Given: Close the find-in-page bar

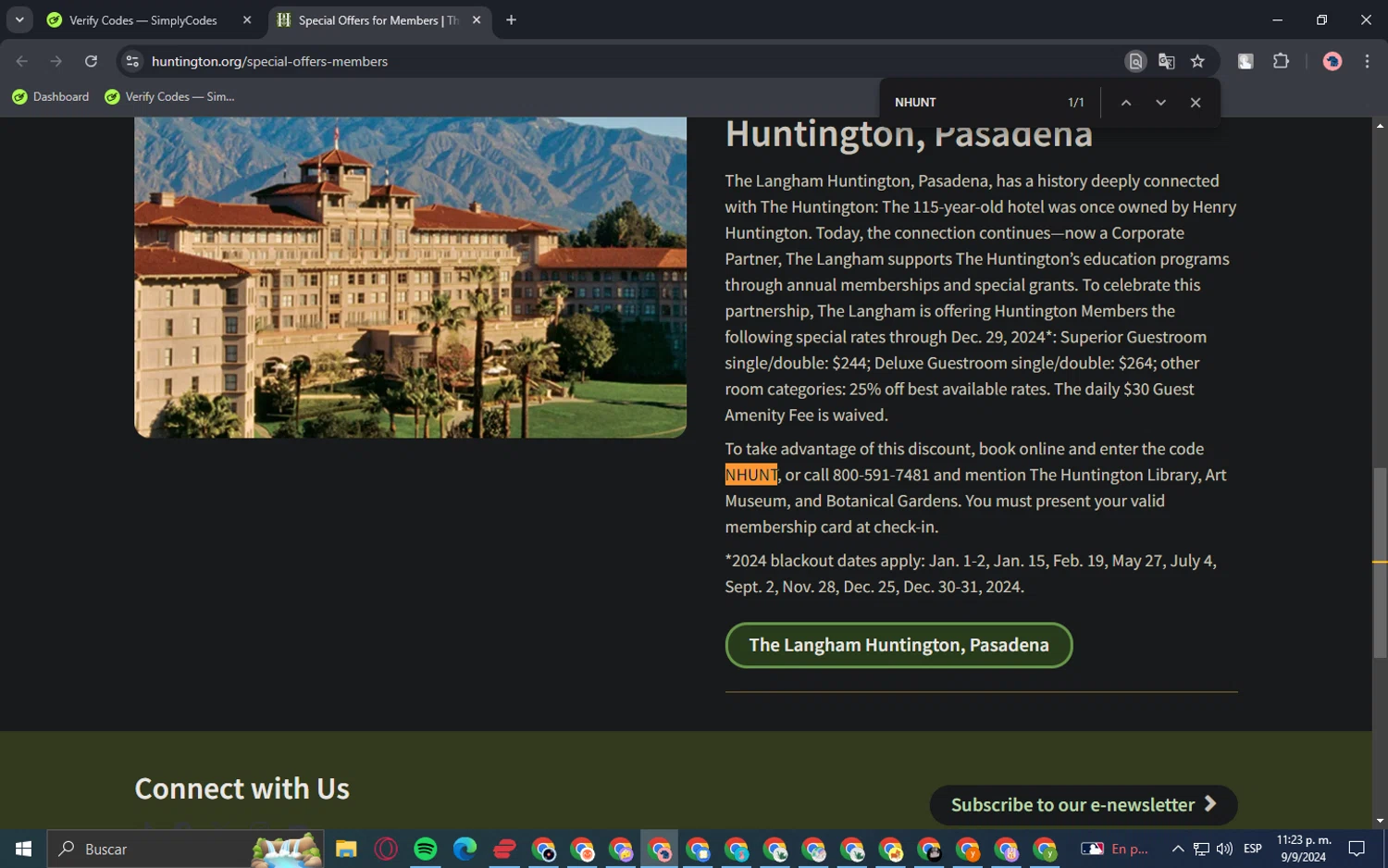Looking at the screenshot, I should pyautogui.click(x=1196, y=103).
